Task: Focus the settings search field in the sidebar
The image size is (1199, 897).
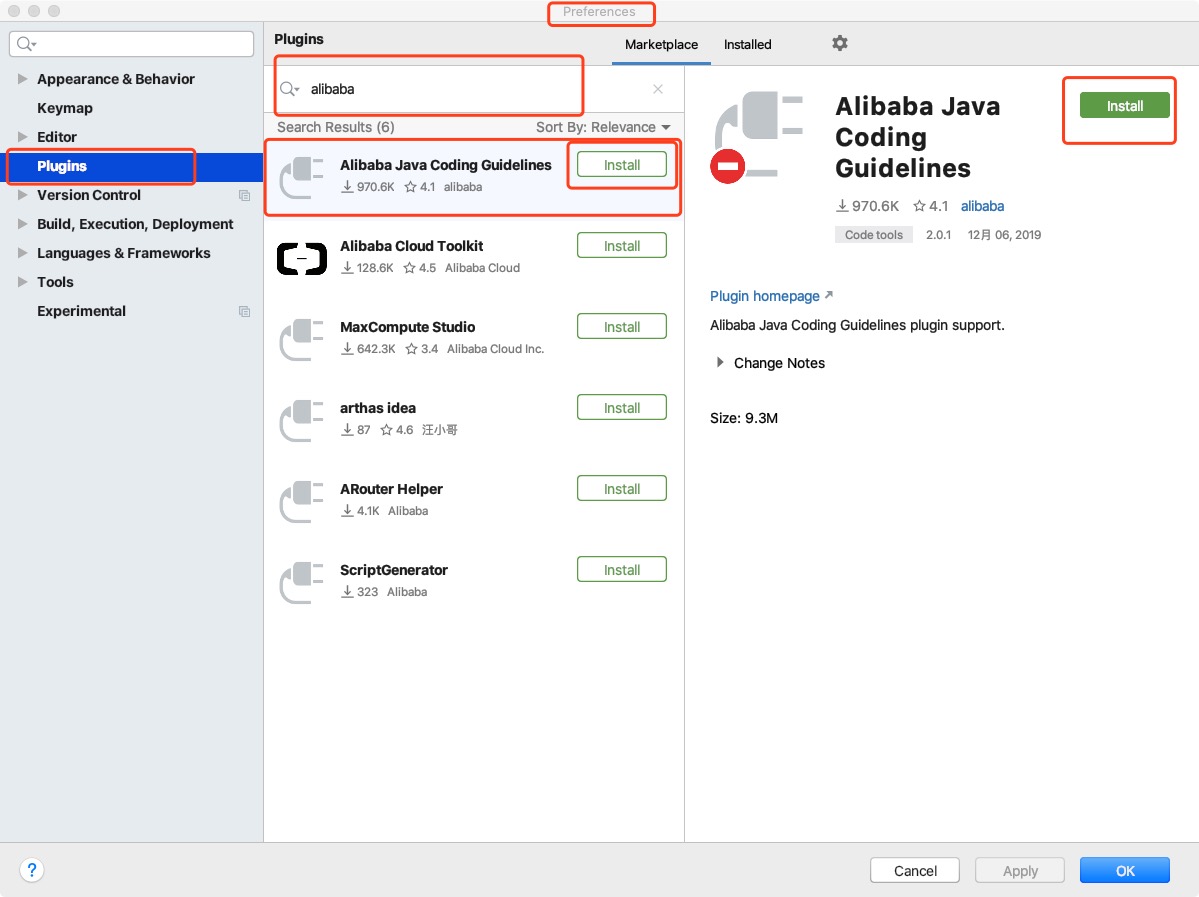Action: [x=132, y=44]
